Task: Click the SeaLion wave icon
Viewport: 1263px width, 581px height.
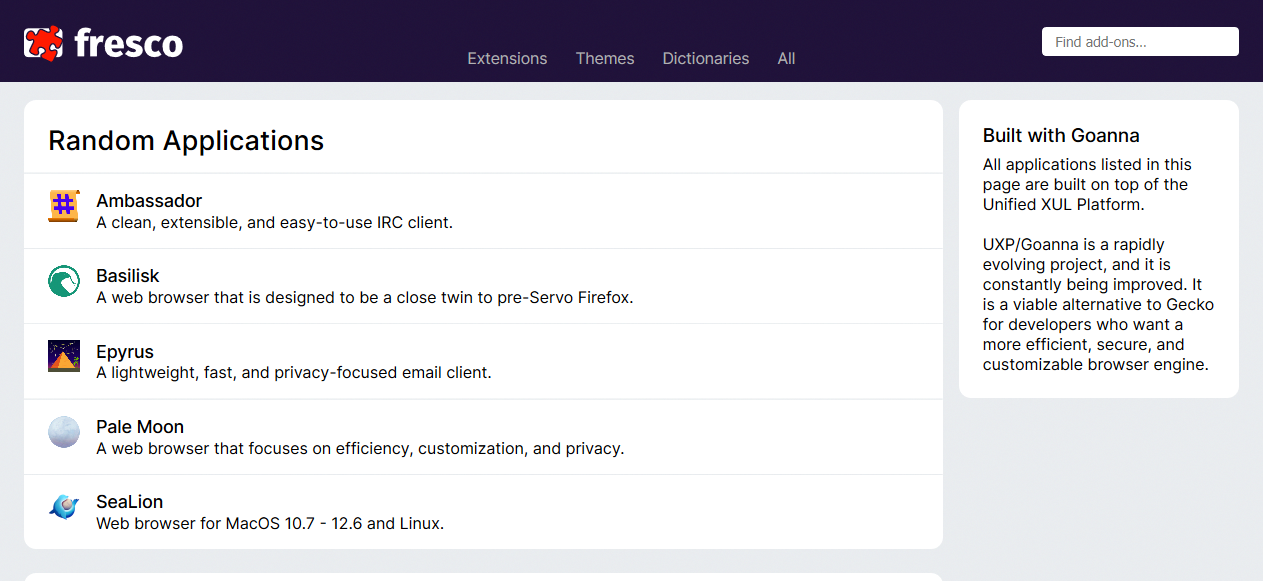Action: 63,507
